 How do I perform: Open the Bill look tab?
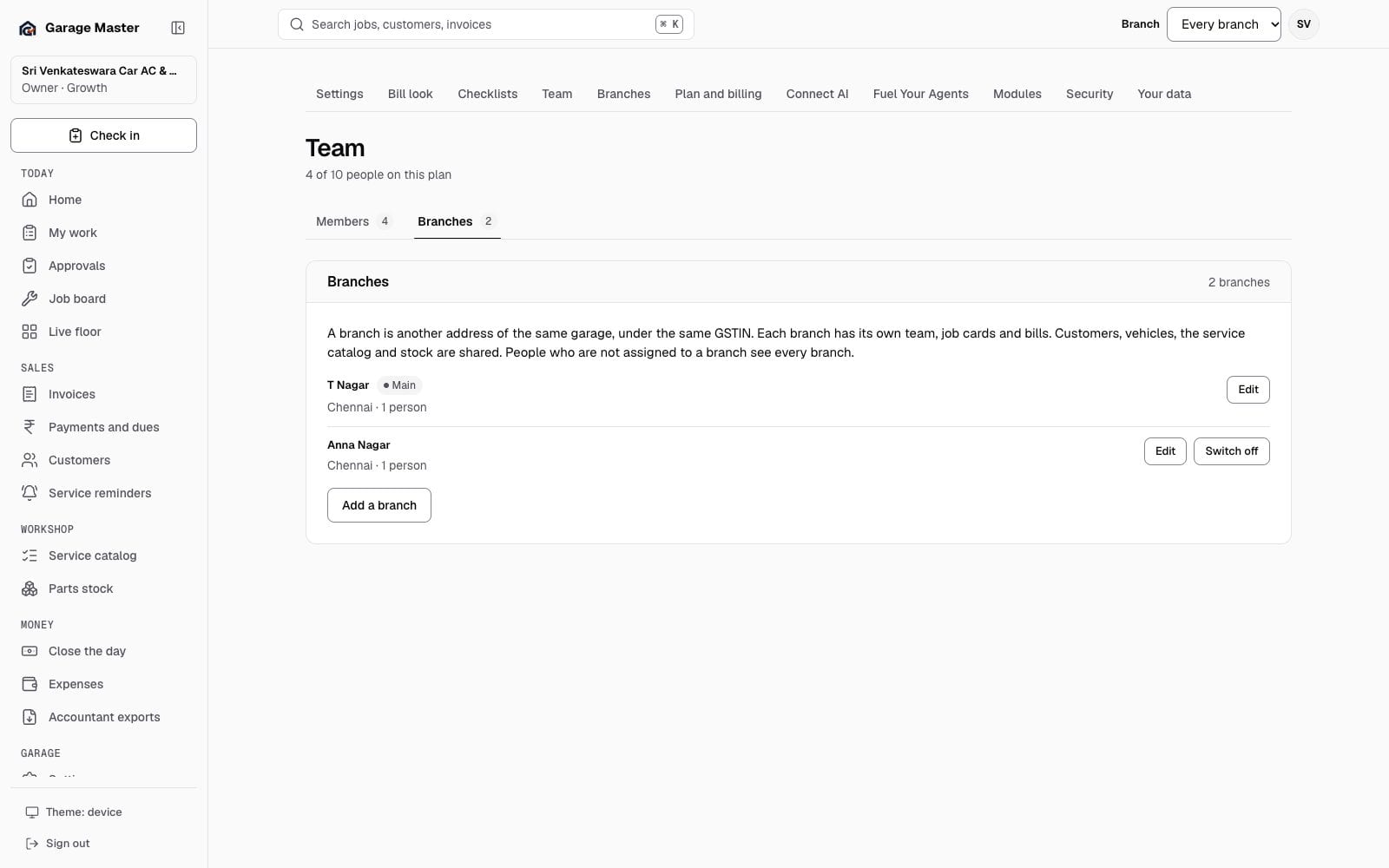[410, 94]
